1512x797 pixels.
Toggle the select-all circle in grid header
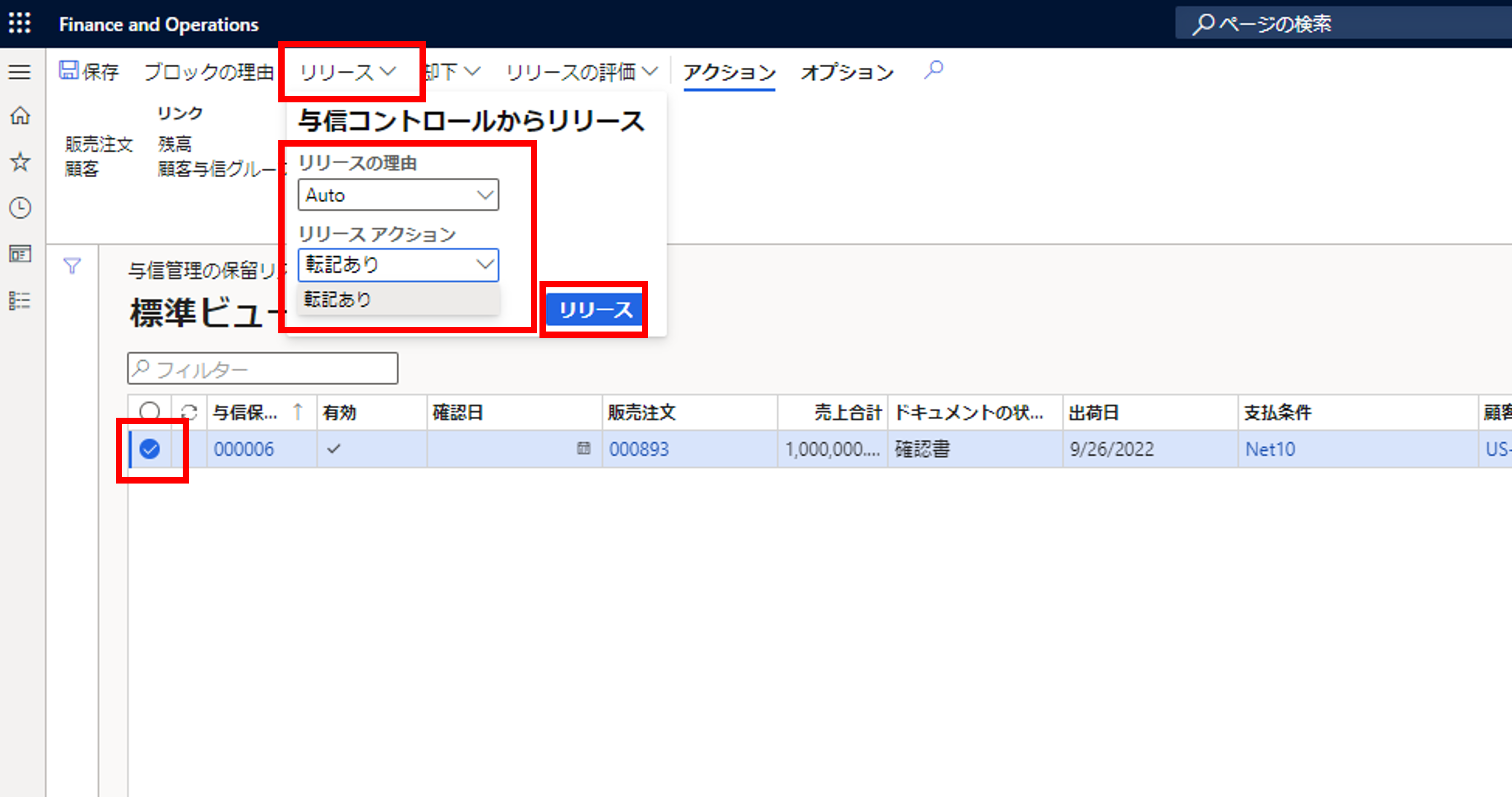(150, 411)
